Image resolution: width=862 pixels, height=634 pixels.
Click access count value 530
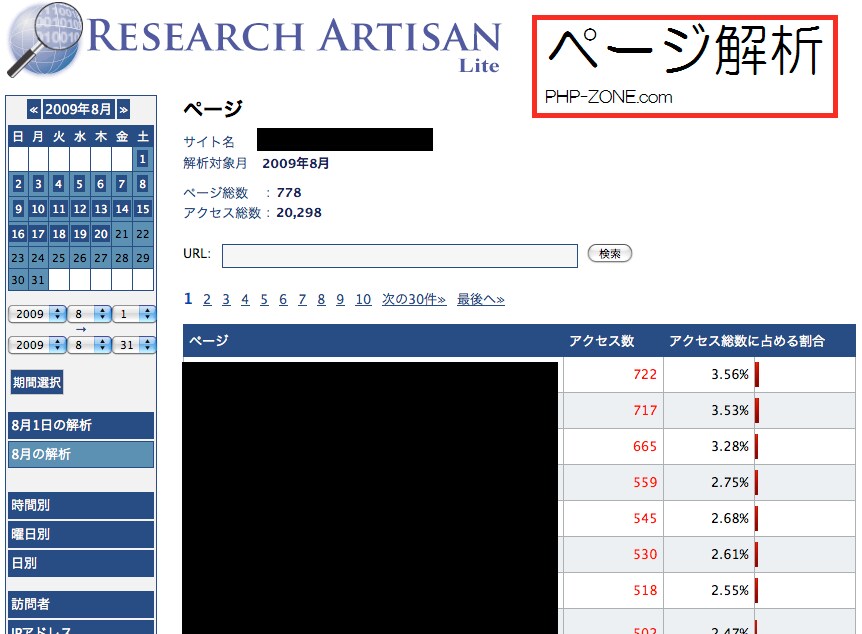[x=645, y=554]
